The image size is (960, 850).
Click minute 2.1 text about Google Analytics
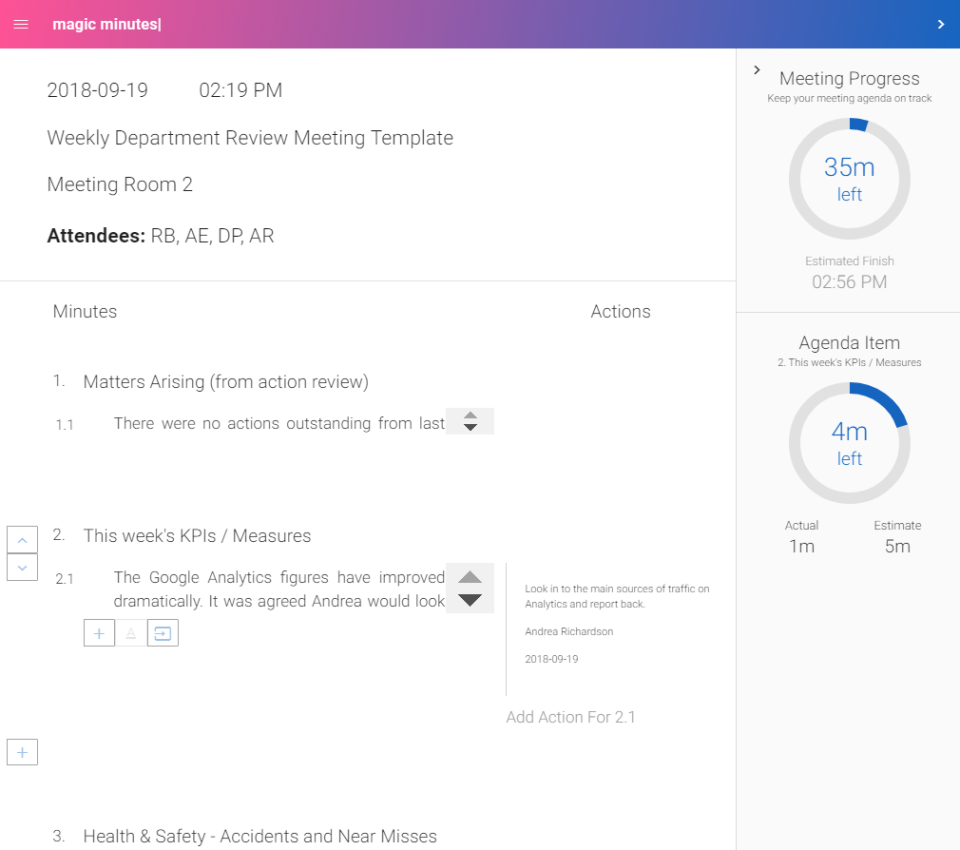[279, 589]
